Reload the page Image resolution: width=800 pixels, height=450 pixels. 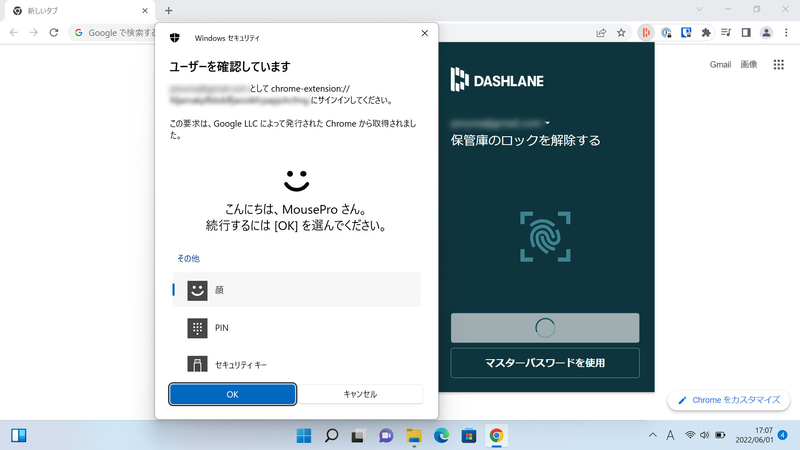pos(54,33)
